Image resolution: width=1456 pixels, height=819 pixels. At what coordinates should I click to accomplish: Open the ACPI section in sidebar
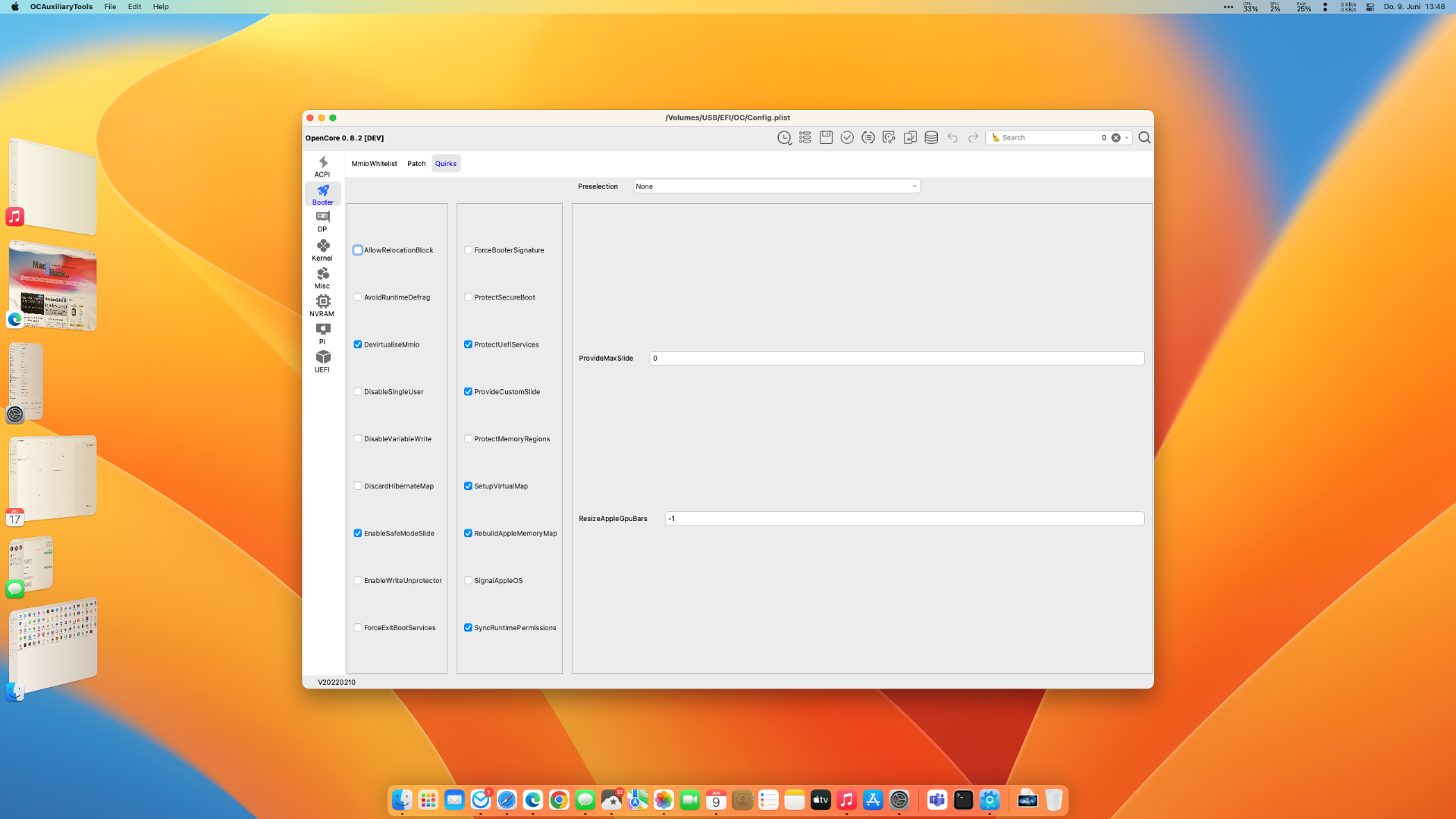(322, 166)
